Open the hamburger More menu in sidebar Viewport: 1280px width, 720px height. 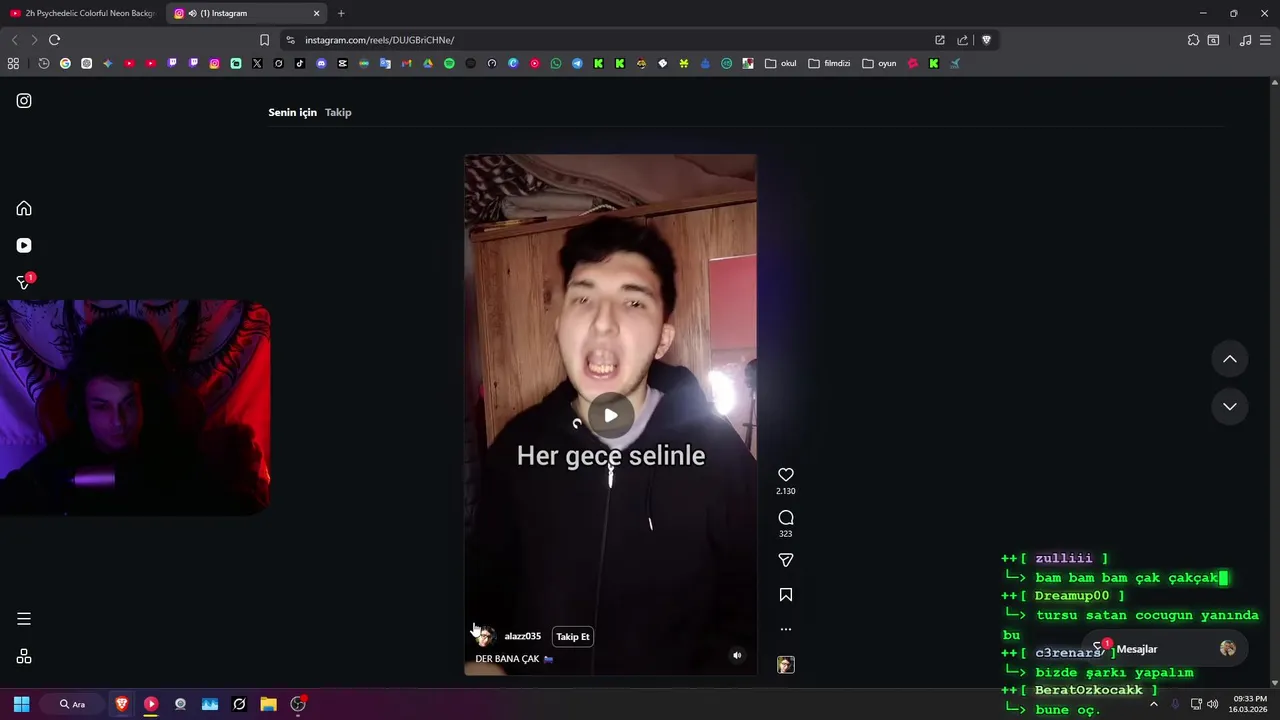point(24,619)
